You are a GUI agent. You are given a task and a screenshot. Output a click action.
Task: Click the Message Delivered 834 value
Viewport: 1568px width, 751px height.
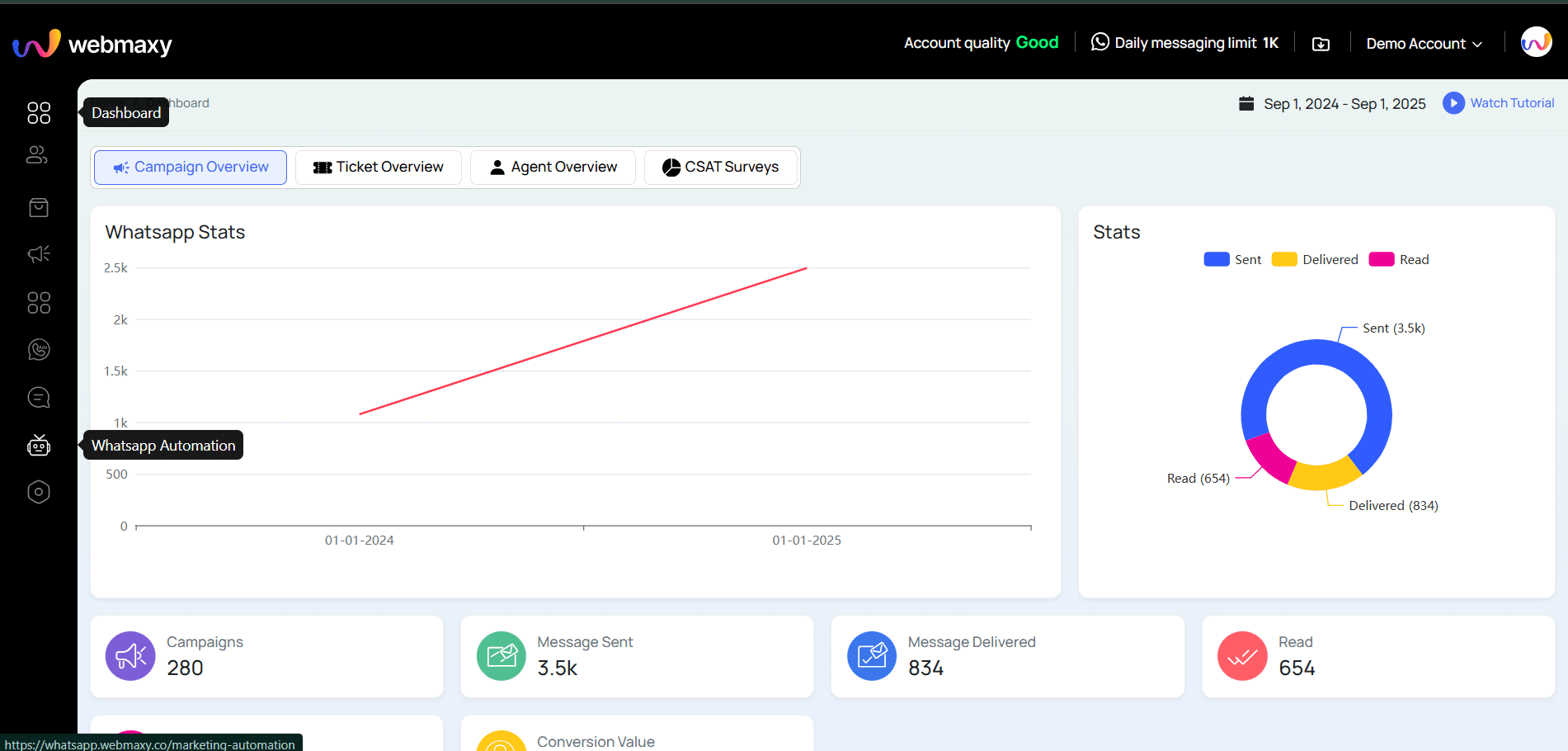(x=925, y=668)
